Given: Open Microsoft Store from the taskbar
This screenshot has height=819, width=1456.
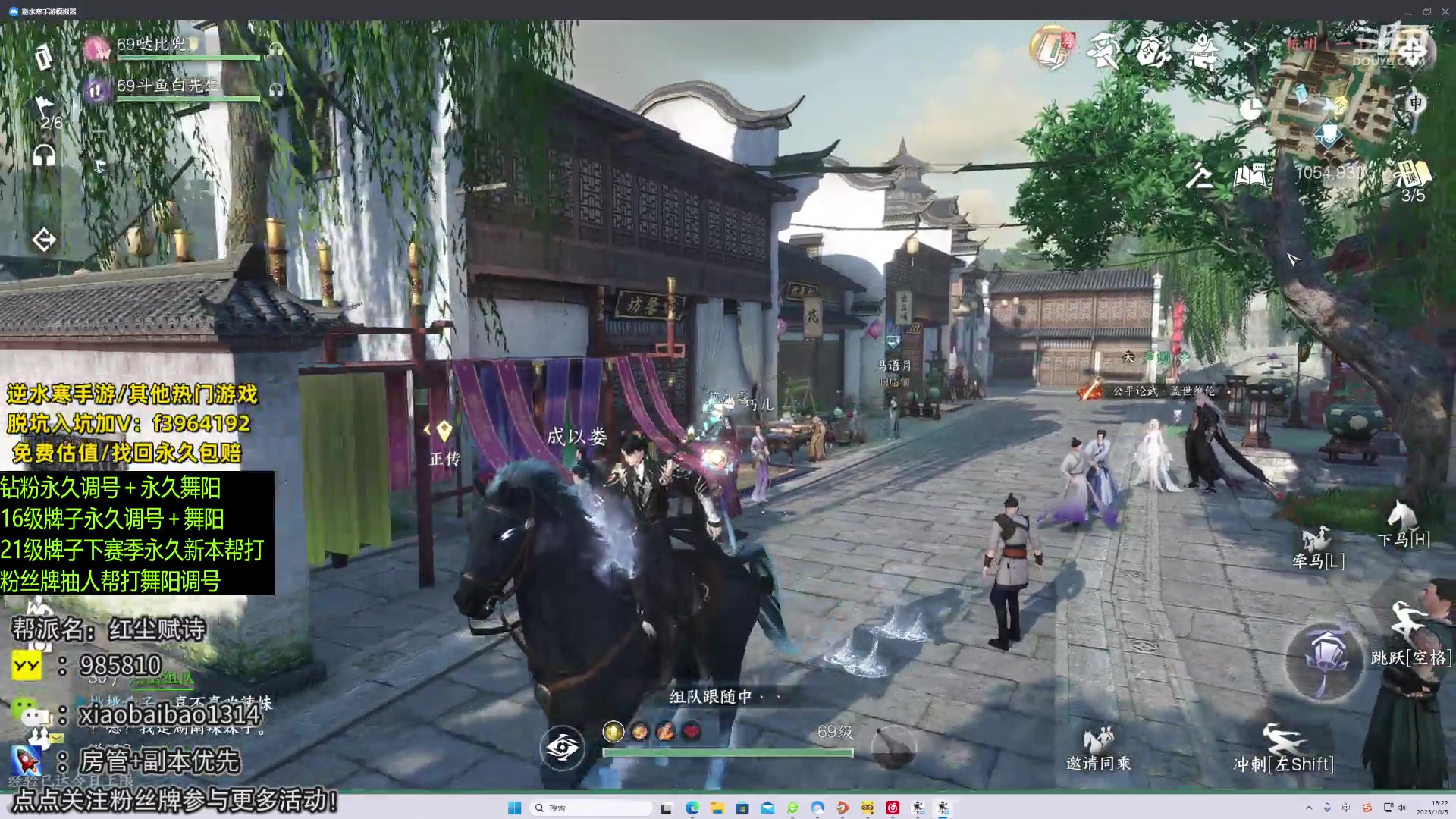Looking at the screenshot, I should (742, 808).
